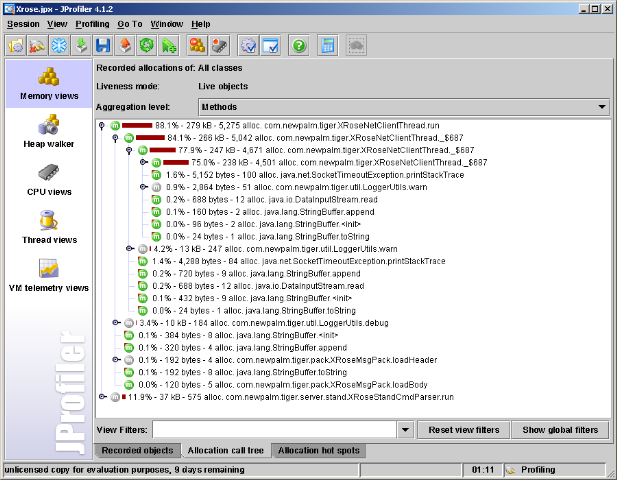This screenshot has height=480, width=617.
Task: Click into the View Filters text field
Action: click(x=274, y=430)
